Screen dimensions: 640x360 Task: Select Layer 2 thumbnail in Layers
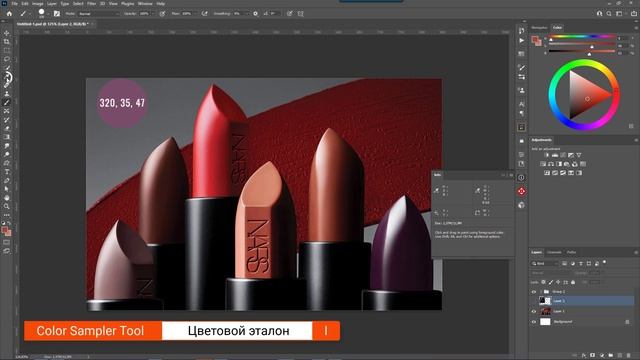point(545,301)
